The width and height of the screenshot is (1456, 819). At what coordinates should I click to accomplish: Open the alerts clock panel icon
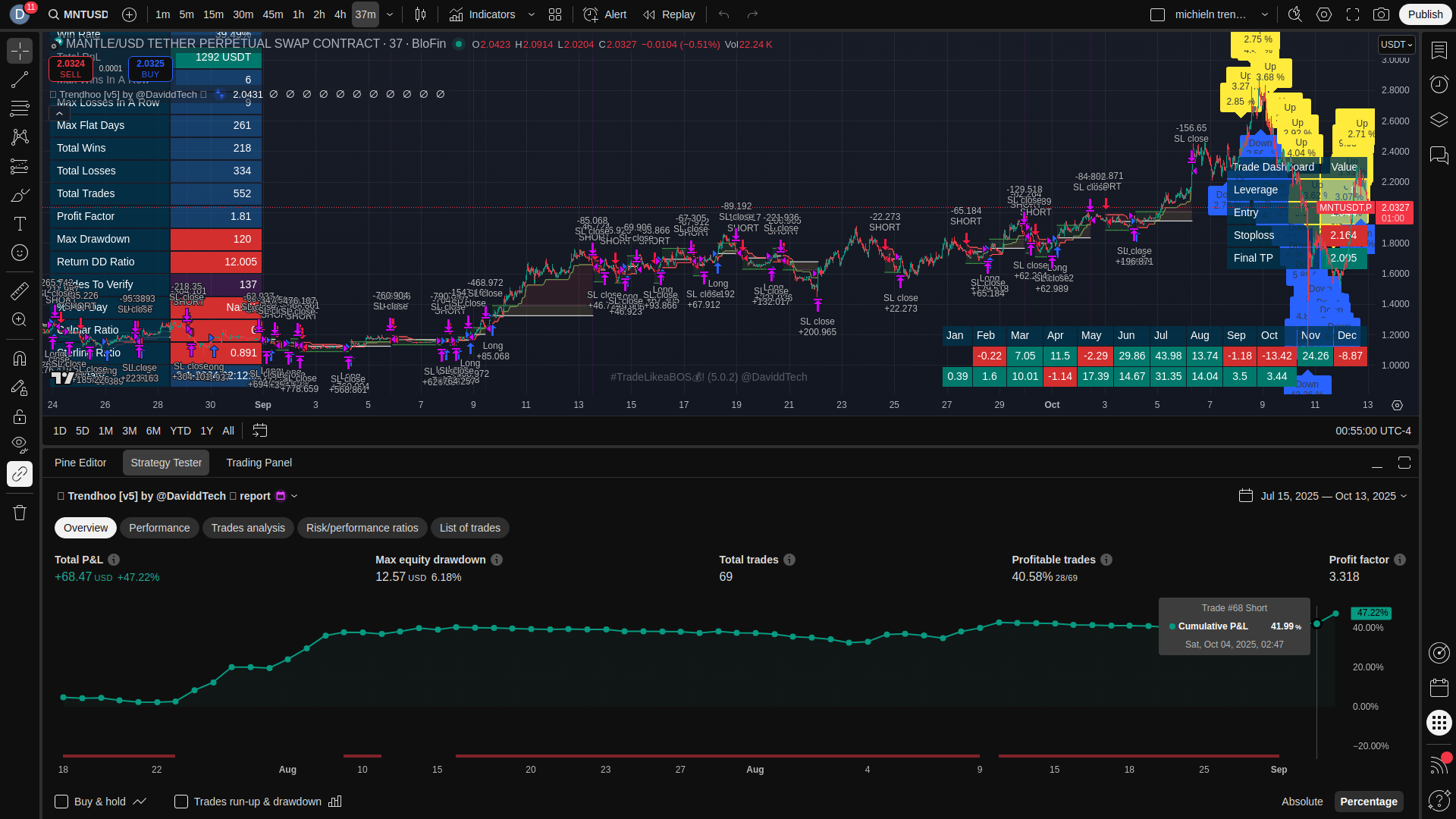pyautogui.click(x=1439, y=84)
